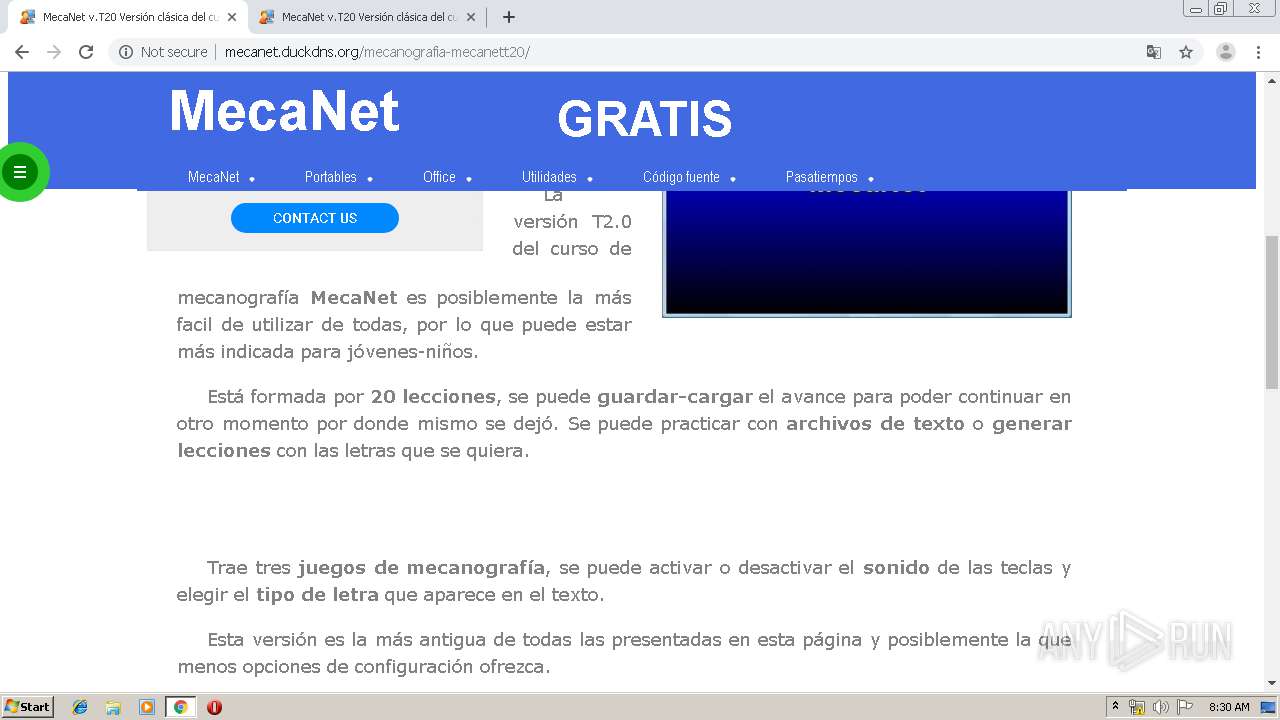
Task: Open the green hamburger side menu
Action: pyautogui.click(x=19, y=172)
